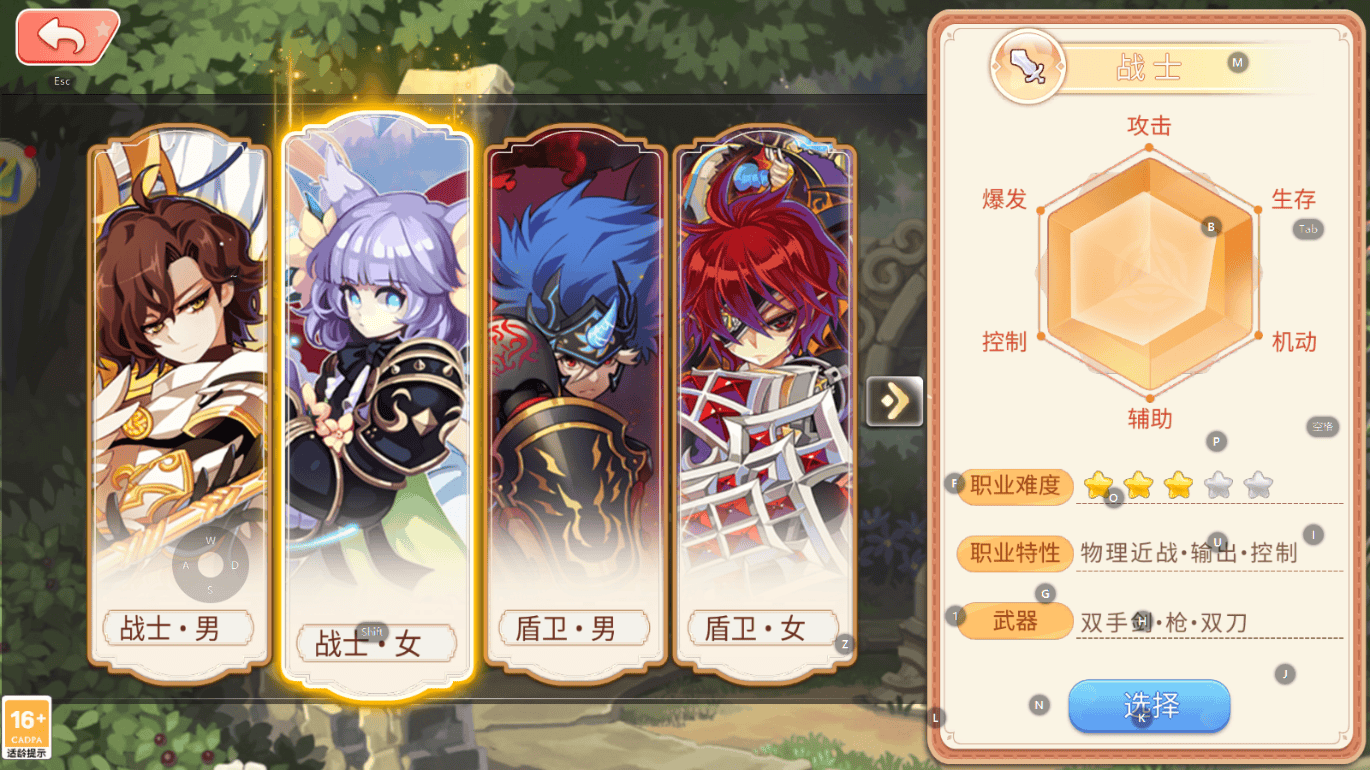The image size is (1370, 770).
Task: Click the 职业难度 label
Action: click(x=1015, y=486)
